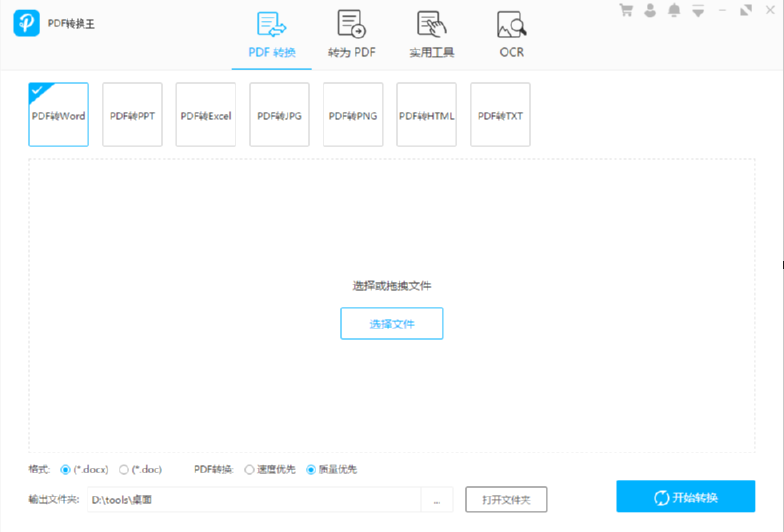The height and width of the screenshot is (532, 784).
Task: Select the PDF转JPG conversion option
Action: pyautogui.click(x=280, y=114)
